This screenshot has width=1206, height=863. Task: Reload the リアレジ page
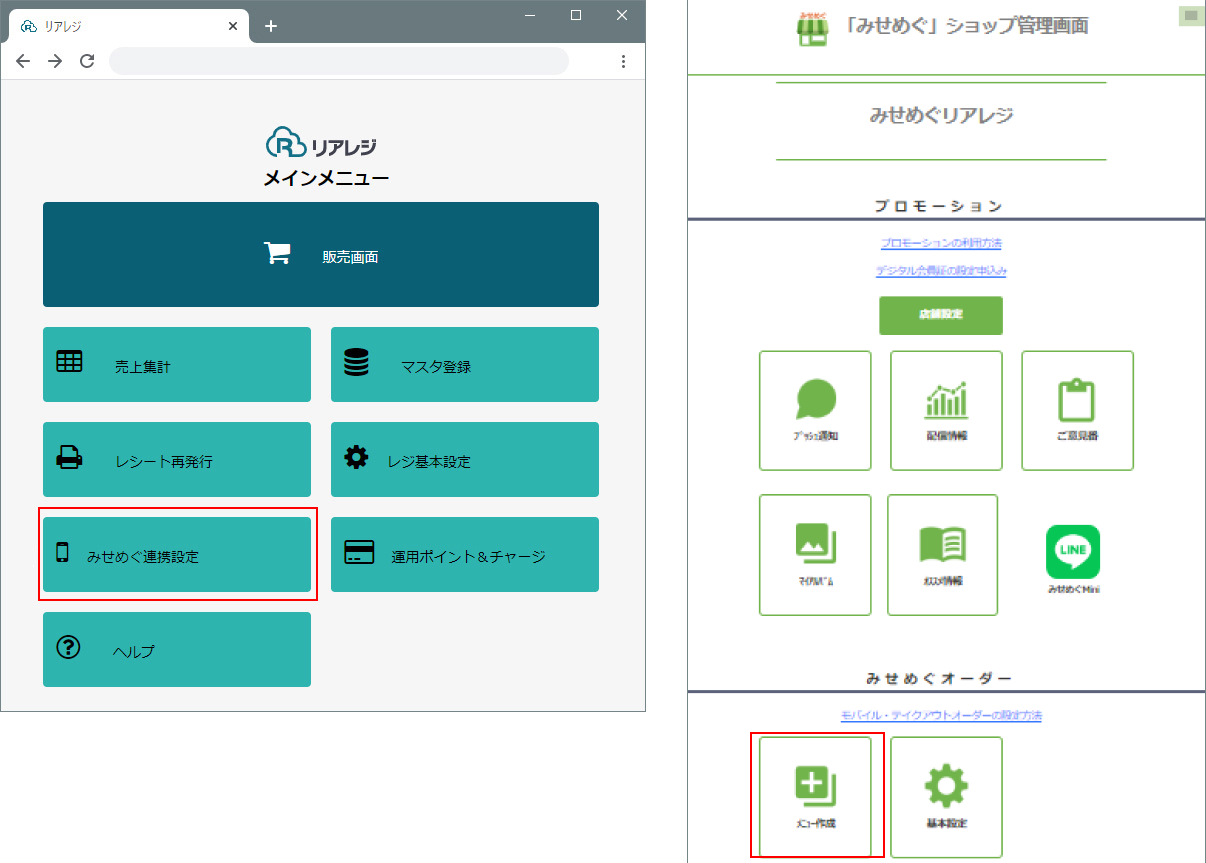tap(87, 61)
